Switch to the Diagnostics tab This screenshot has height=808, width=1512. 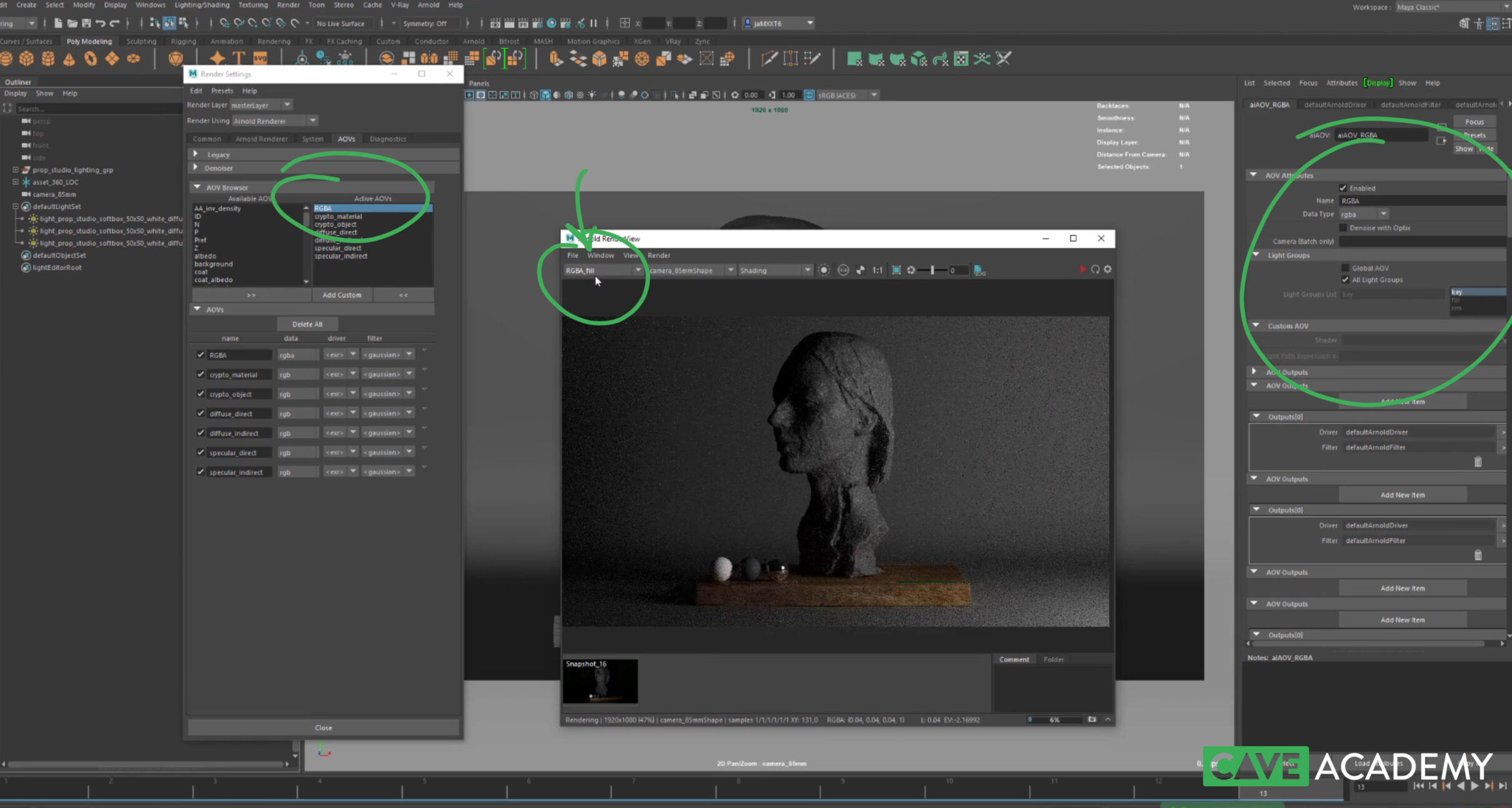387,139
